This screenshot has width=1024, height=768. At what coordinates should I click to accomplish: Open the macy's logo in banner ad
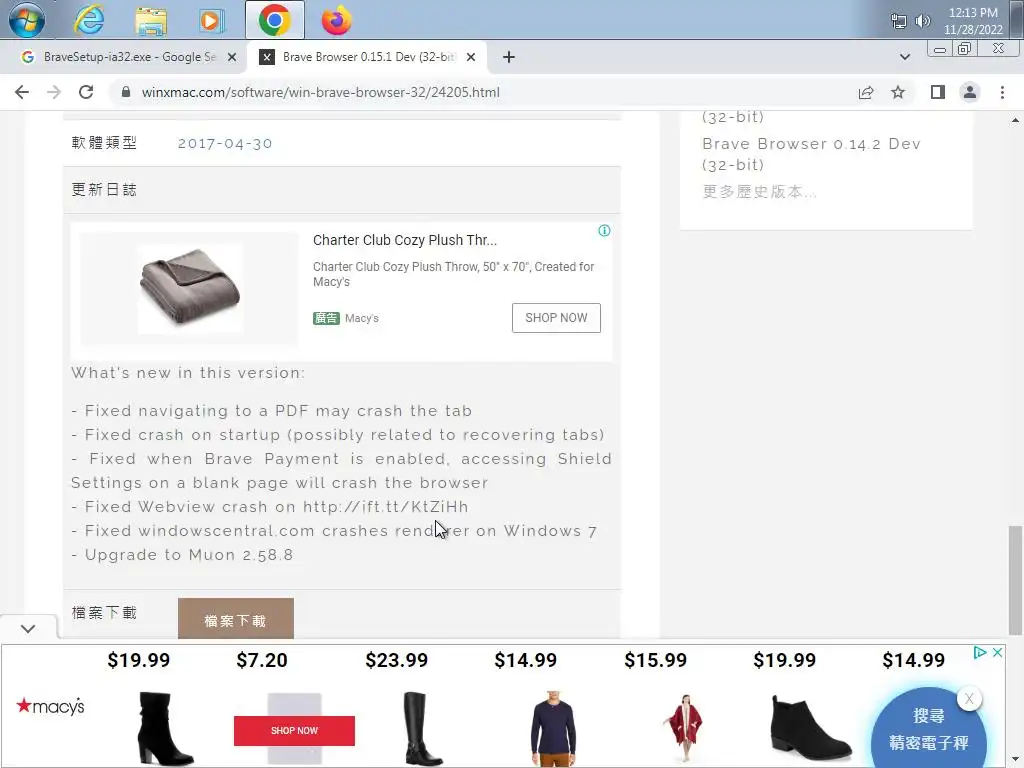(x=50, y=706)
